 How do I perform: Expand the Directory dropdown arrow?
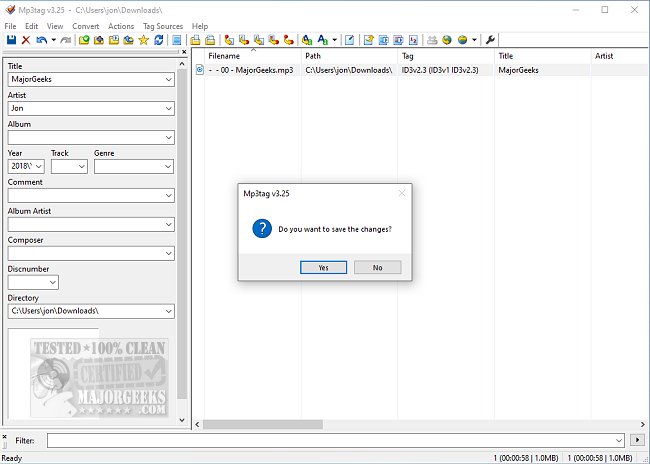pyautogui.click(x=168, y=311)
